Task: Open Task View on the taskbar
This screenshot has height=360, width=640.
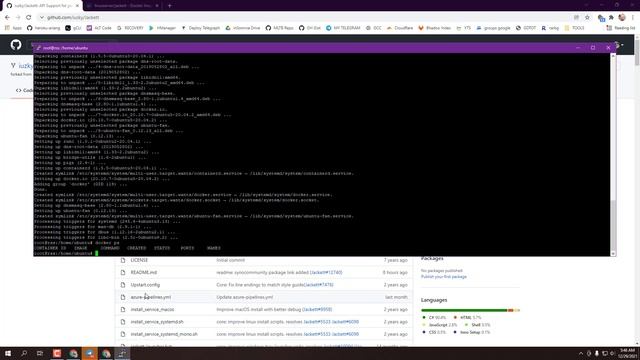Action: tap(40, 353)
